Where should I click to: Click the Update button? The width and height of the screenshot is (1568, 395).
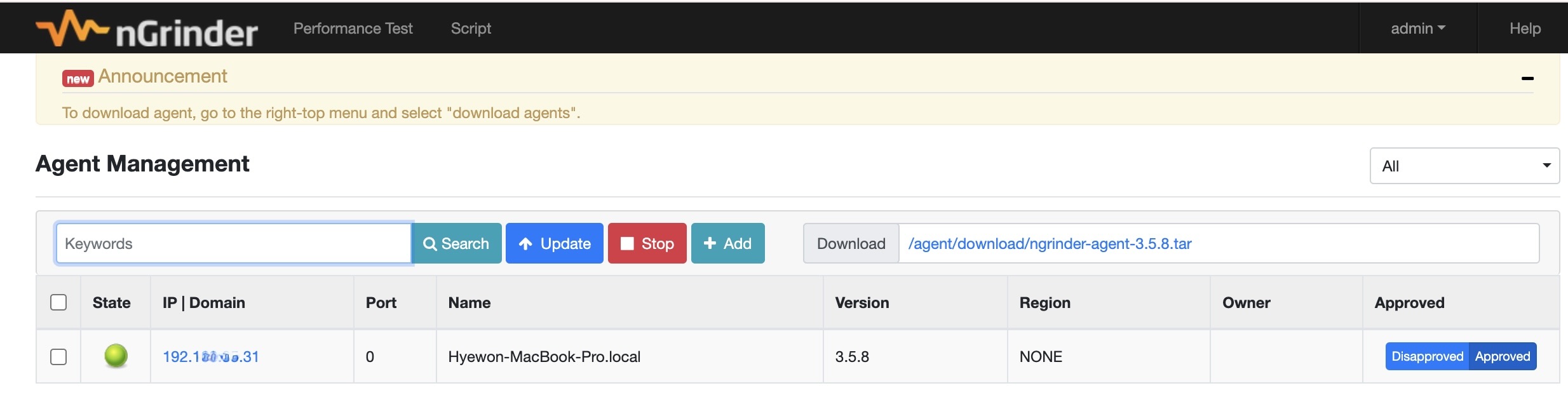554,243
